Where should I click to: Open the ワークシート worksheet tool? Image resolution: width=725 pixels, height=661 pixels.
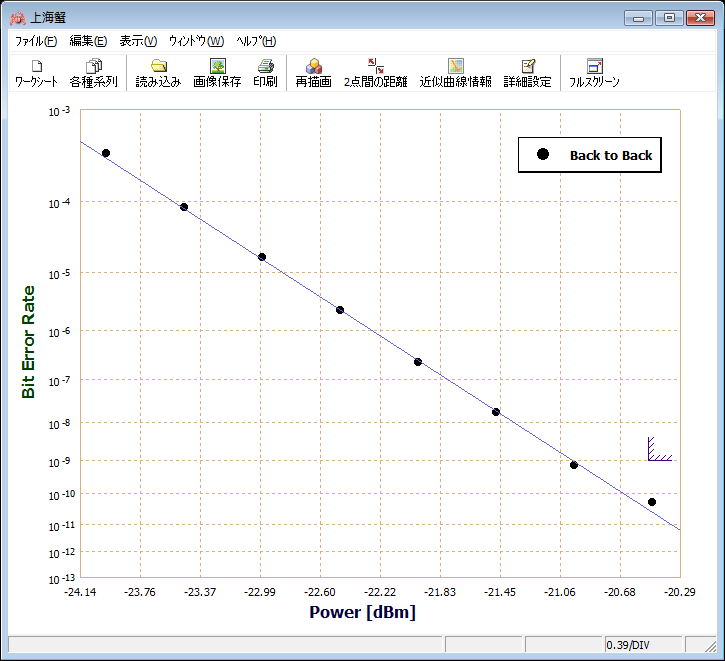36,73
